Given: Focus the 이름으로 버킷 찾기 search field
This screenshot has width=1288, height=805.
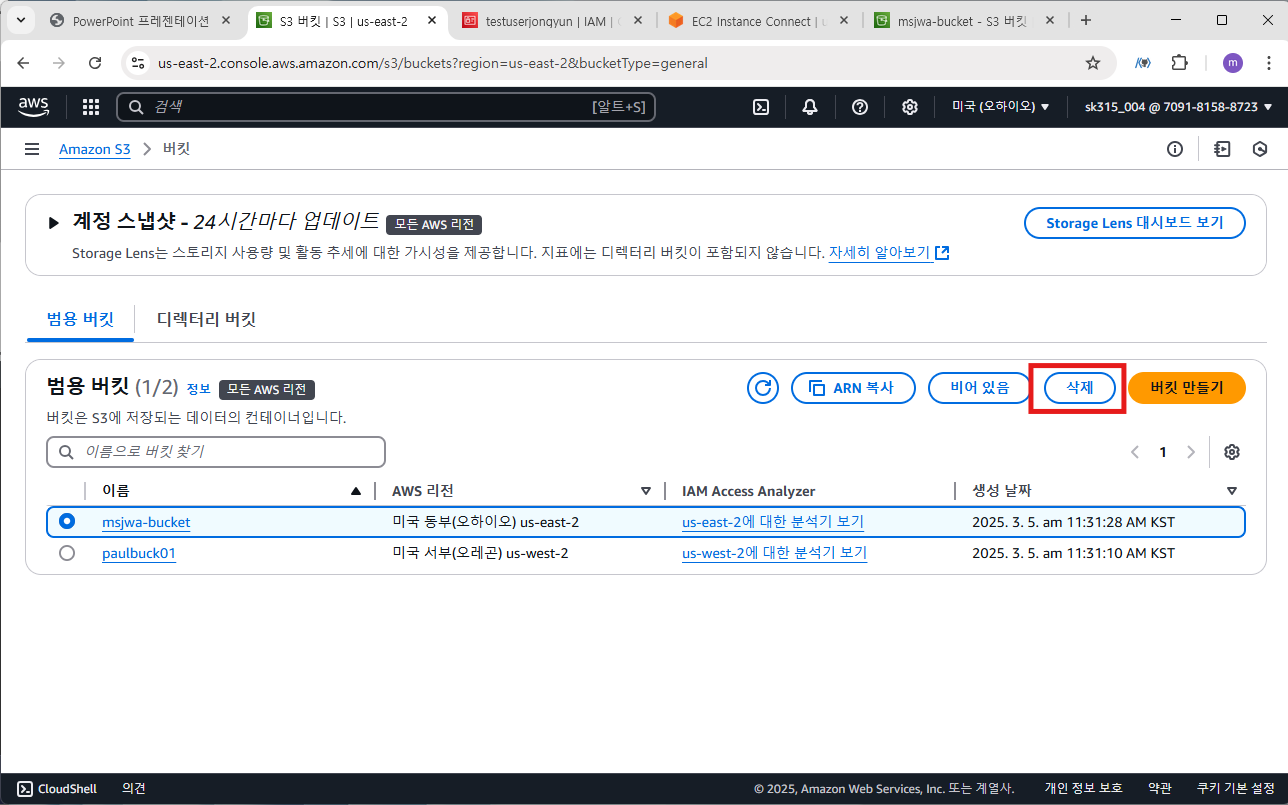Looking at the screenshot, I should point(216,452).
